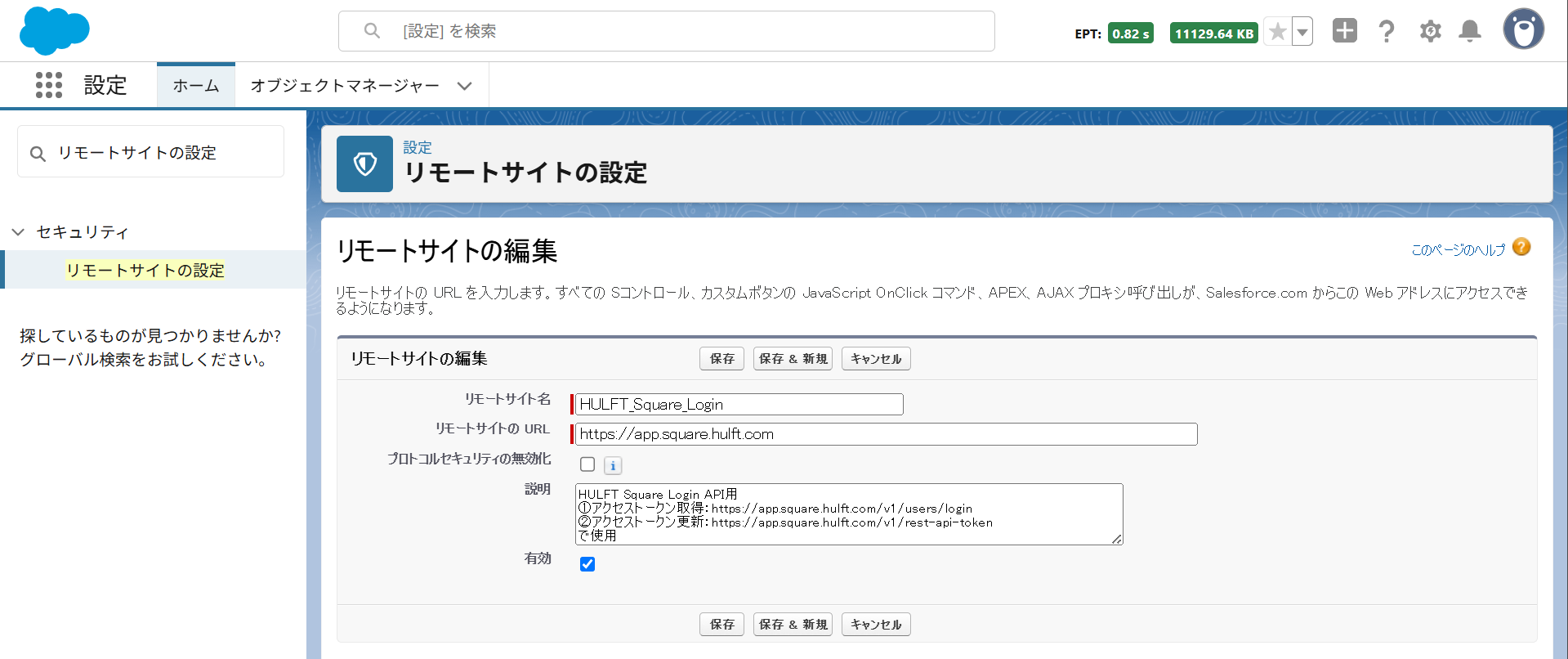Click the favorites star icon
1568x659 pixels.
(1277, 32)
